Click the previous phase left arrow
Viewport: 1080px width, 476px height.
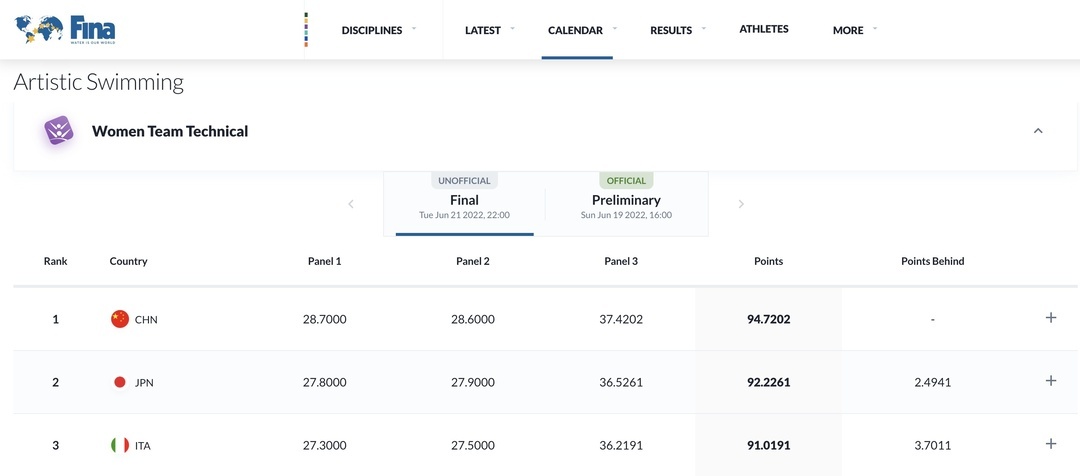click(351, 204)
